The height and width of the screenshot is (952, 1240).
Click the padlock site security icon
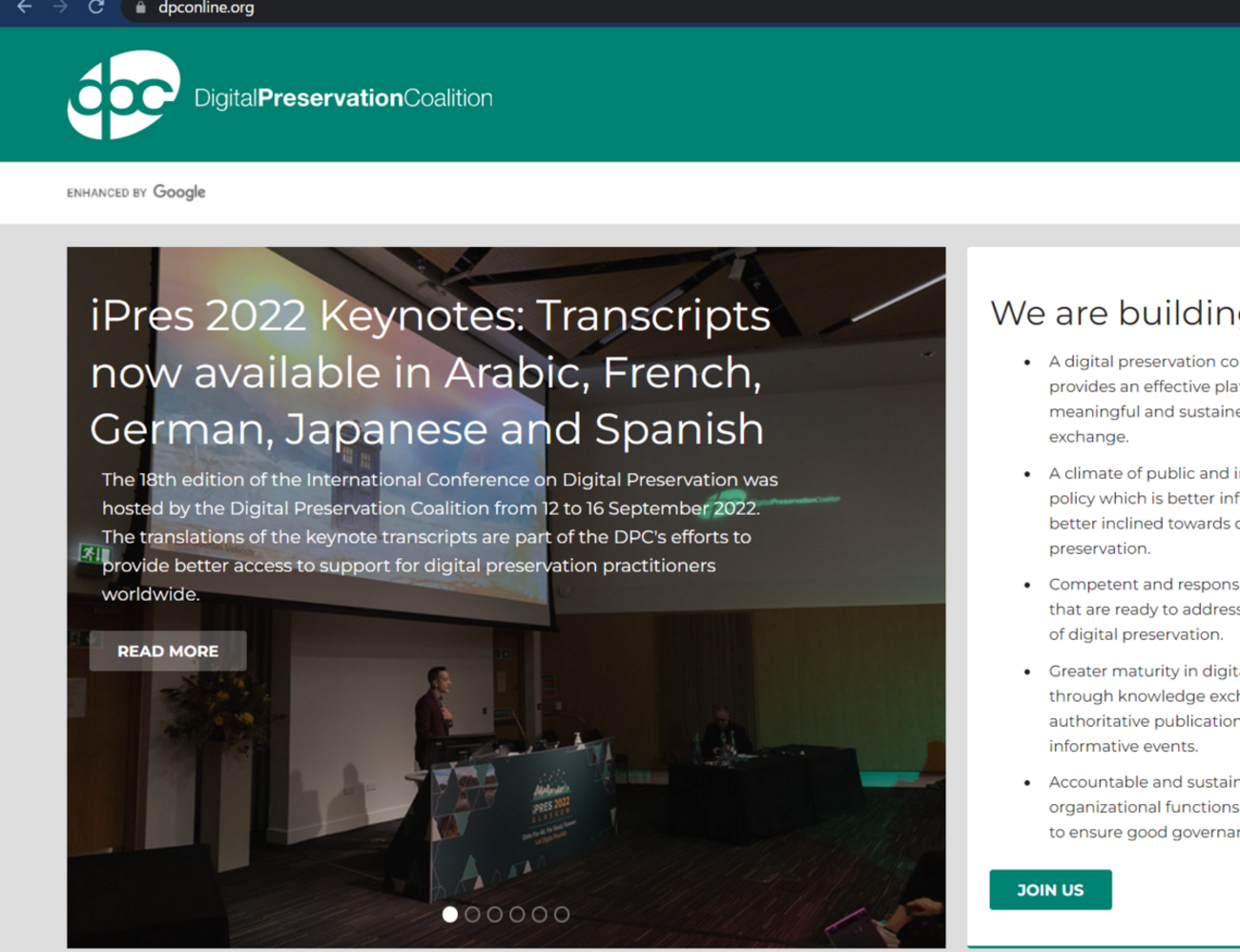click(x=140, y=9)
